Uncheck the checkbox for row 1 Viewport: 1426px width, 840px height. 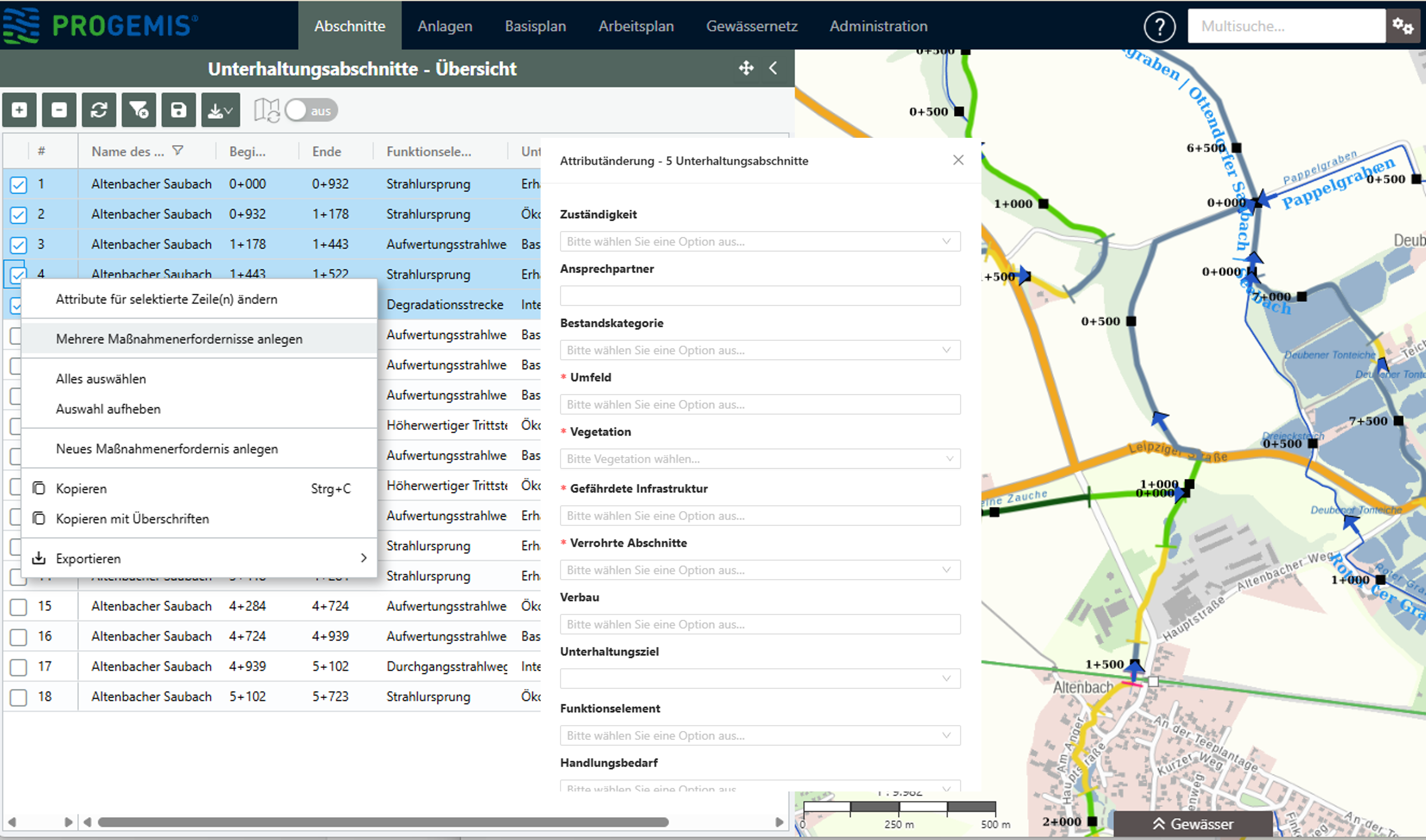pos(18,185)
